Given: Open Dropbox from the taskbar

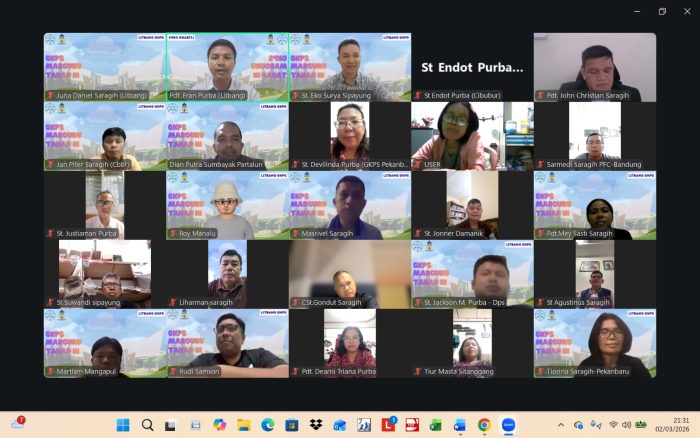Looking at the screenshot, I should (x=316, y=425).
